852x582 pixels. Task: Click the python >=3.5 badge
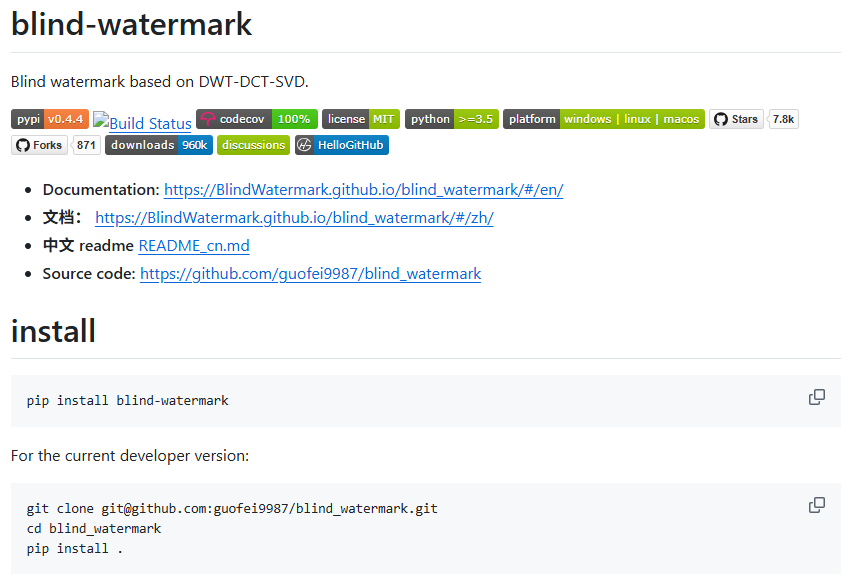point(452,119)
